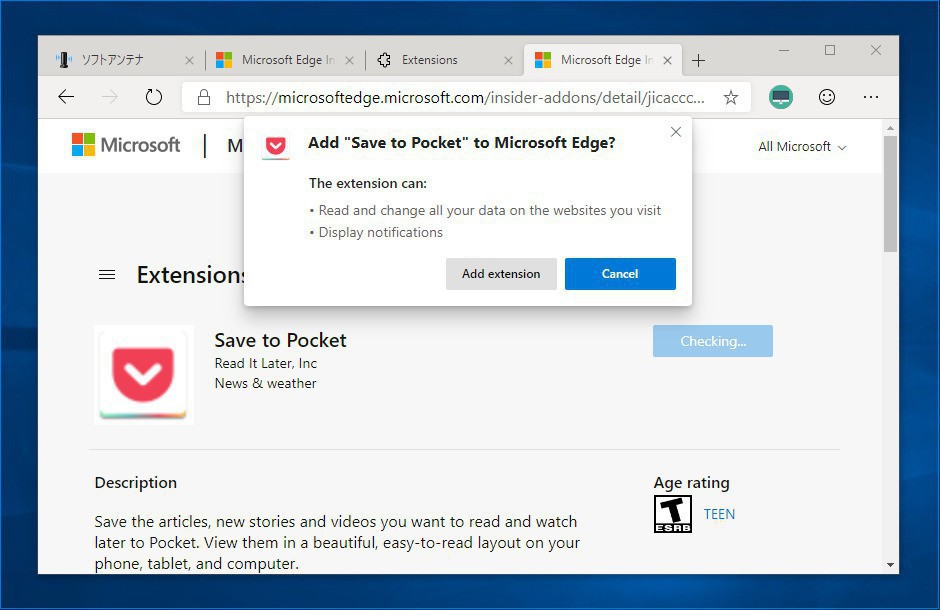Send feedback via the smiley icon
The height and width of the screenshot is (610, 940).
pos(827,96)
